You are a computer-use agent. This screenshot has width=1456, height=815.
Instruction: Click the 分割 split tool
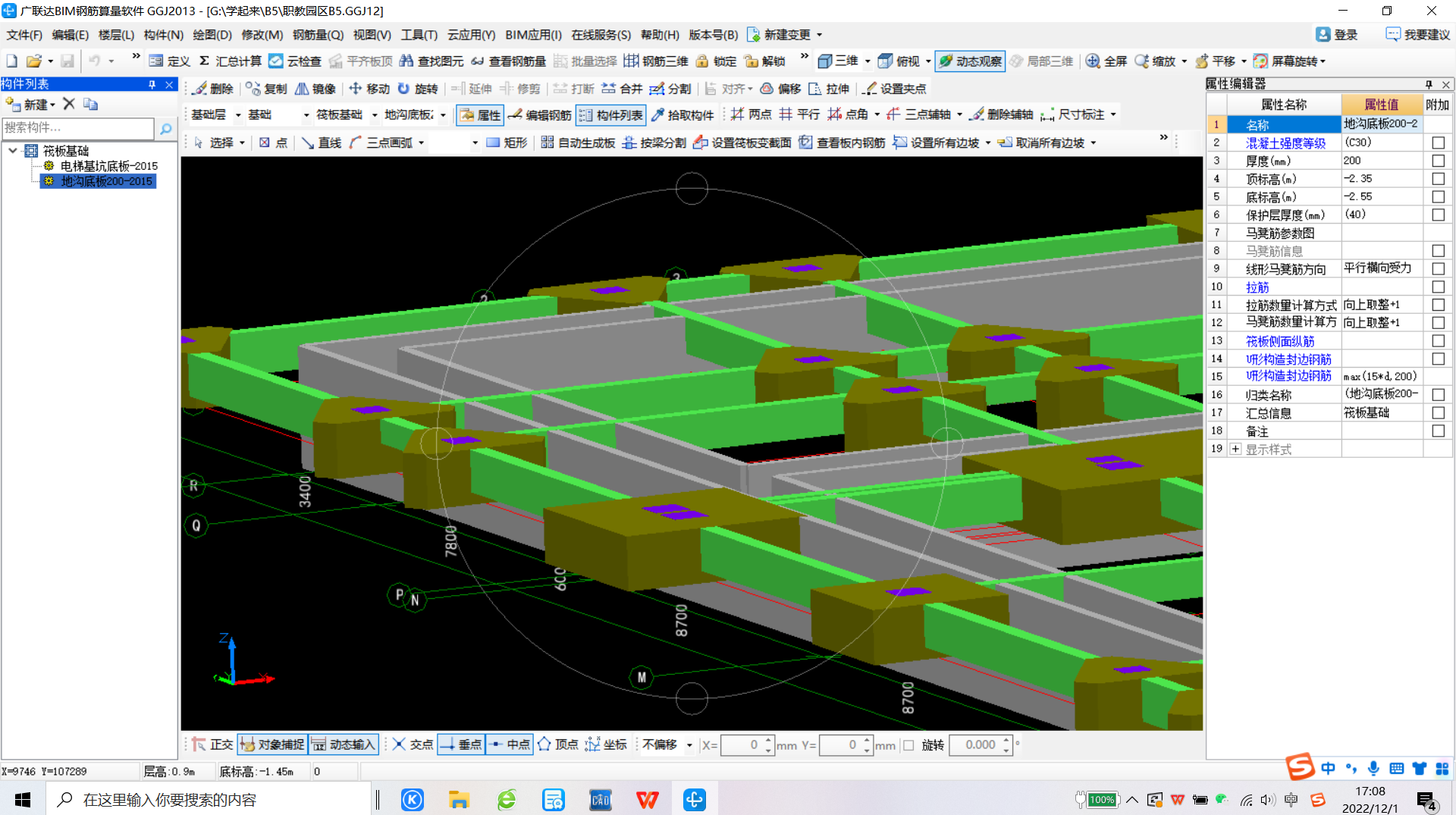coord(670,89)
